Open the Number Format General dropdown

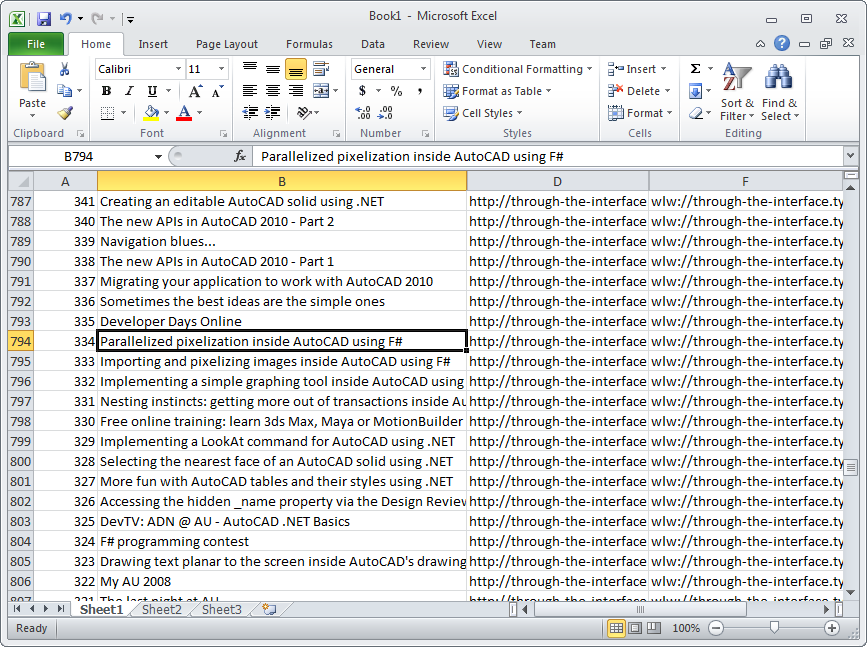click(x=423, y=69)
